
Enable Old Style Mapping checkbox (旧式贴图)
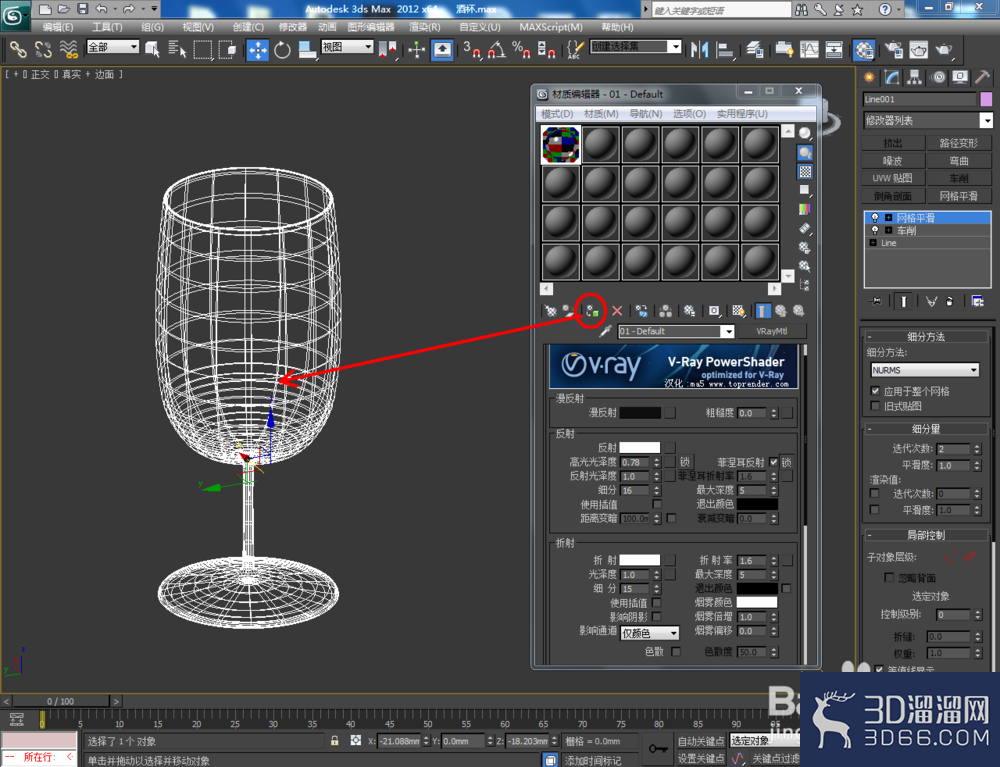tap(875, 405)
